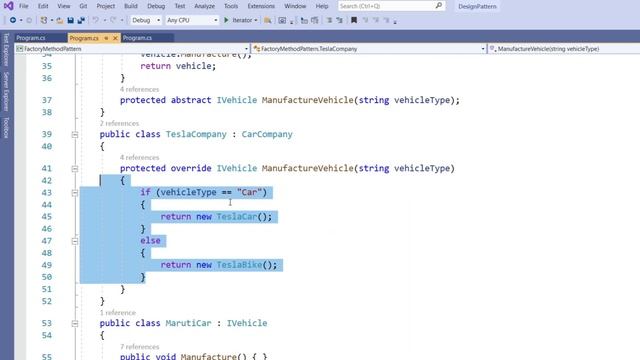The image size is (640, 360).
Task: Switch to the third Program.cs tab
Action: (x=147, y=38)
